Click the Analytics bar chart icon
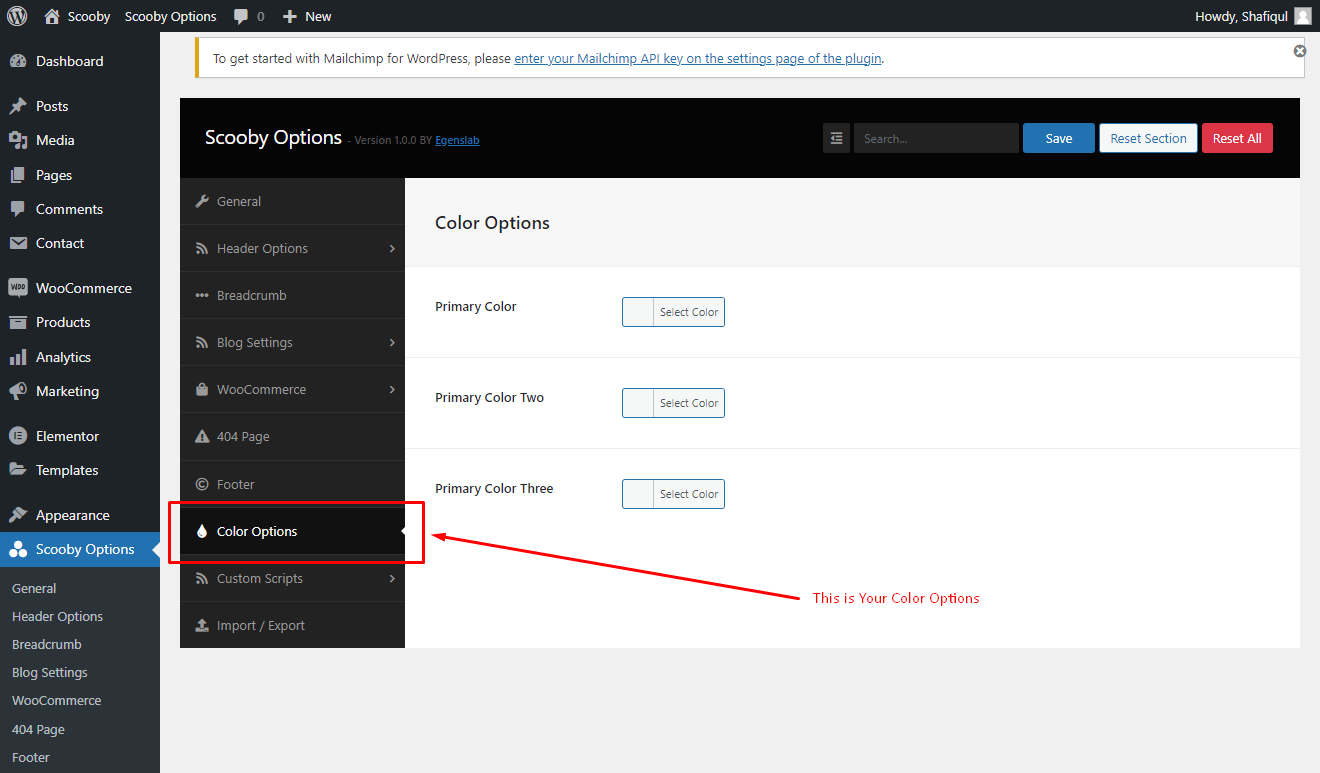 (x=18, y=357)
